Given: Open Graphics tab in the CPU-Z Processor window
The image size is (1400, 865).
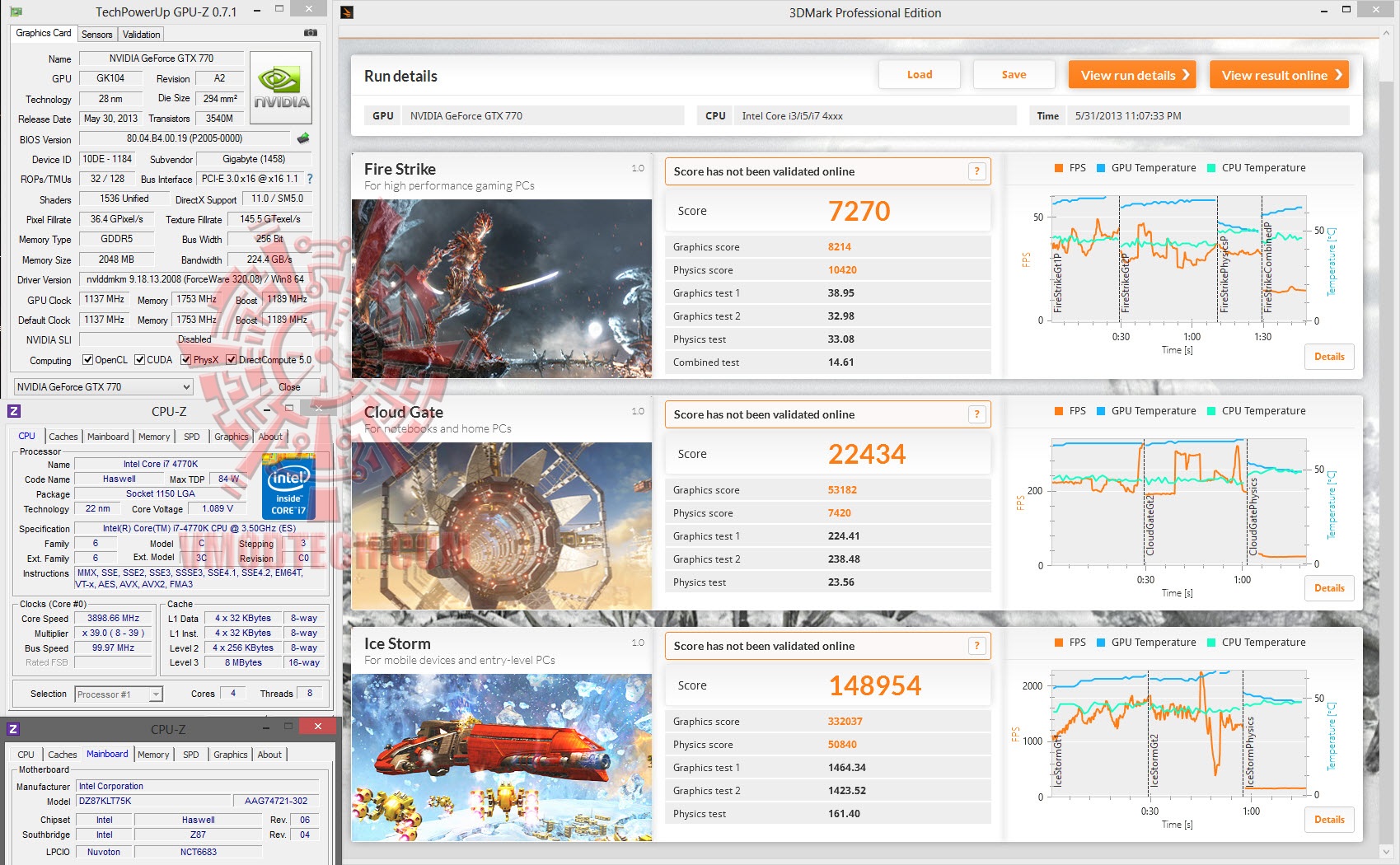Looking at the screenshot, I should coord(232,437).
